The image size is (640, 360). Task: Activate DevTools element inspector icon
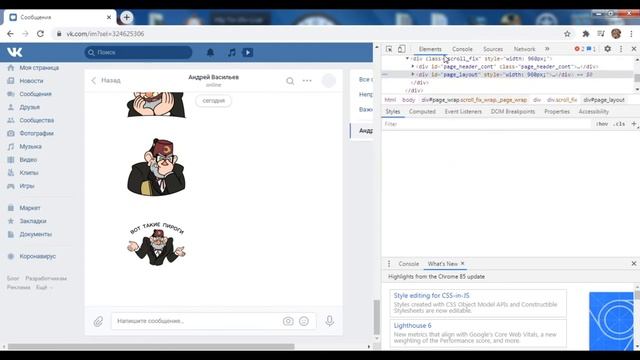(389, 49)
